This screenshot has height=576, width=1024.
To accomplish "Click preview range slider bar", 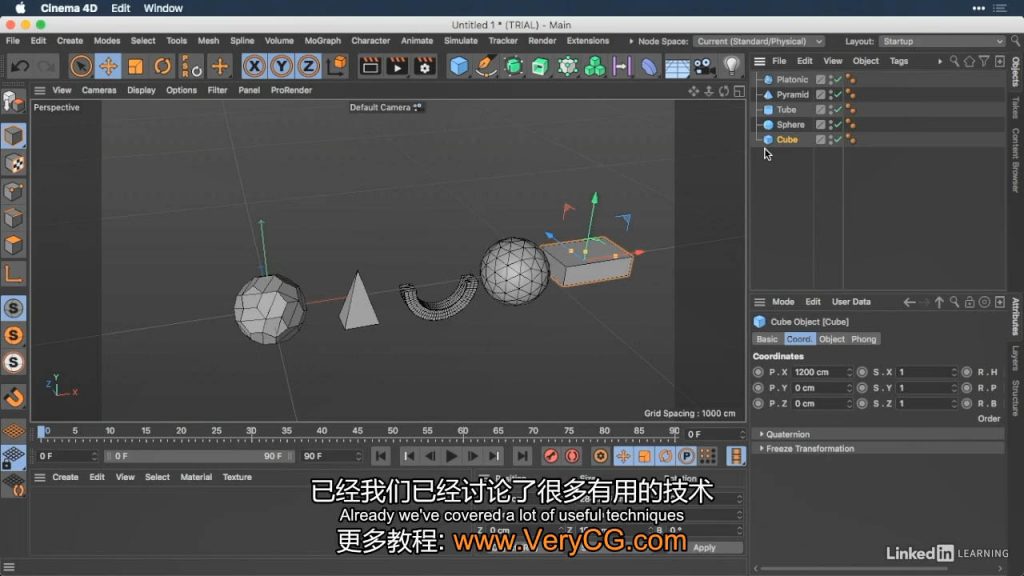I will click(x=198, y=456).
